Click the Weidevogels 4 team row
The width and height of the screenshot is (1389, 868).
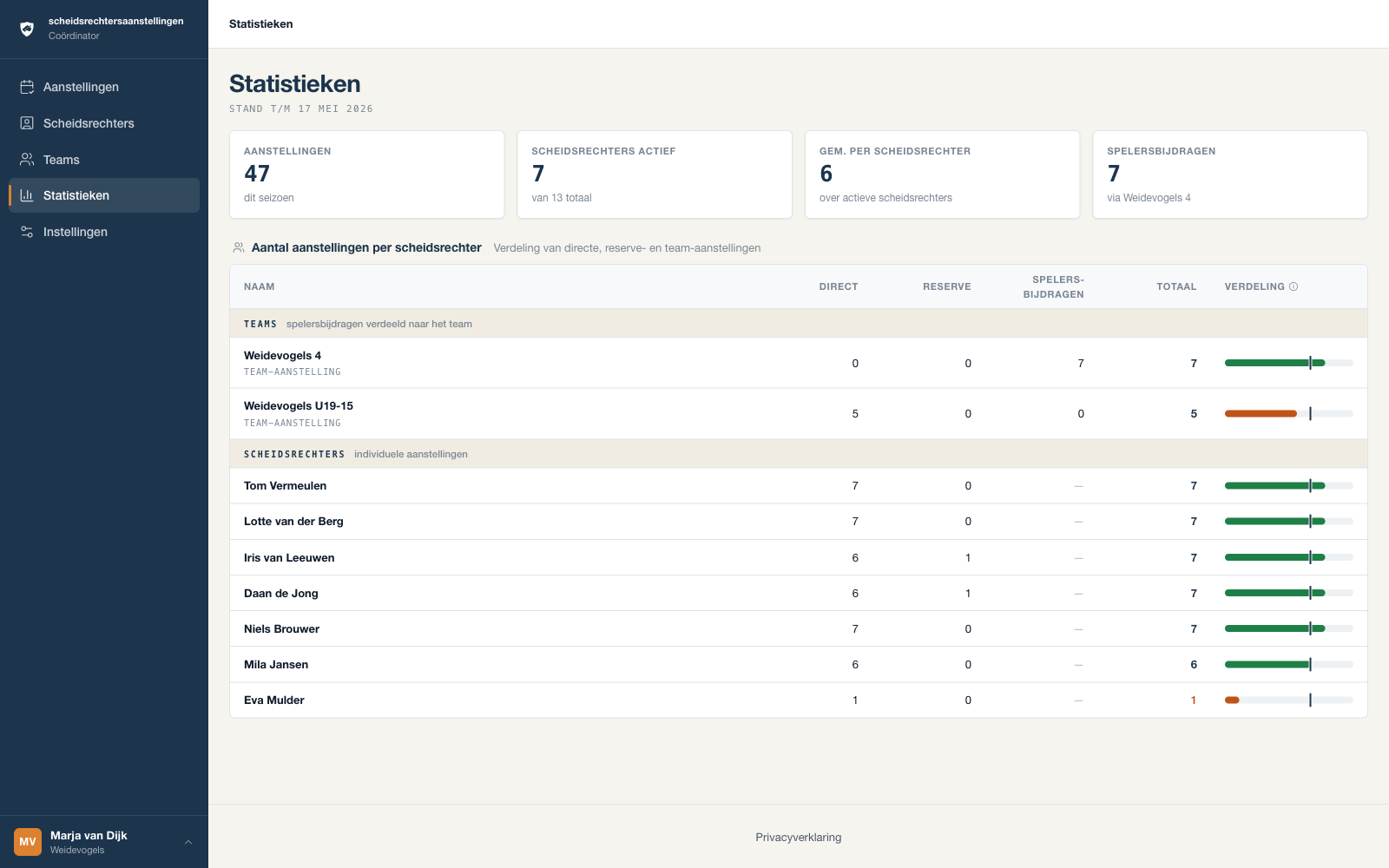click(799, 363)
